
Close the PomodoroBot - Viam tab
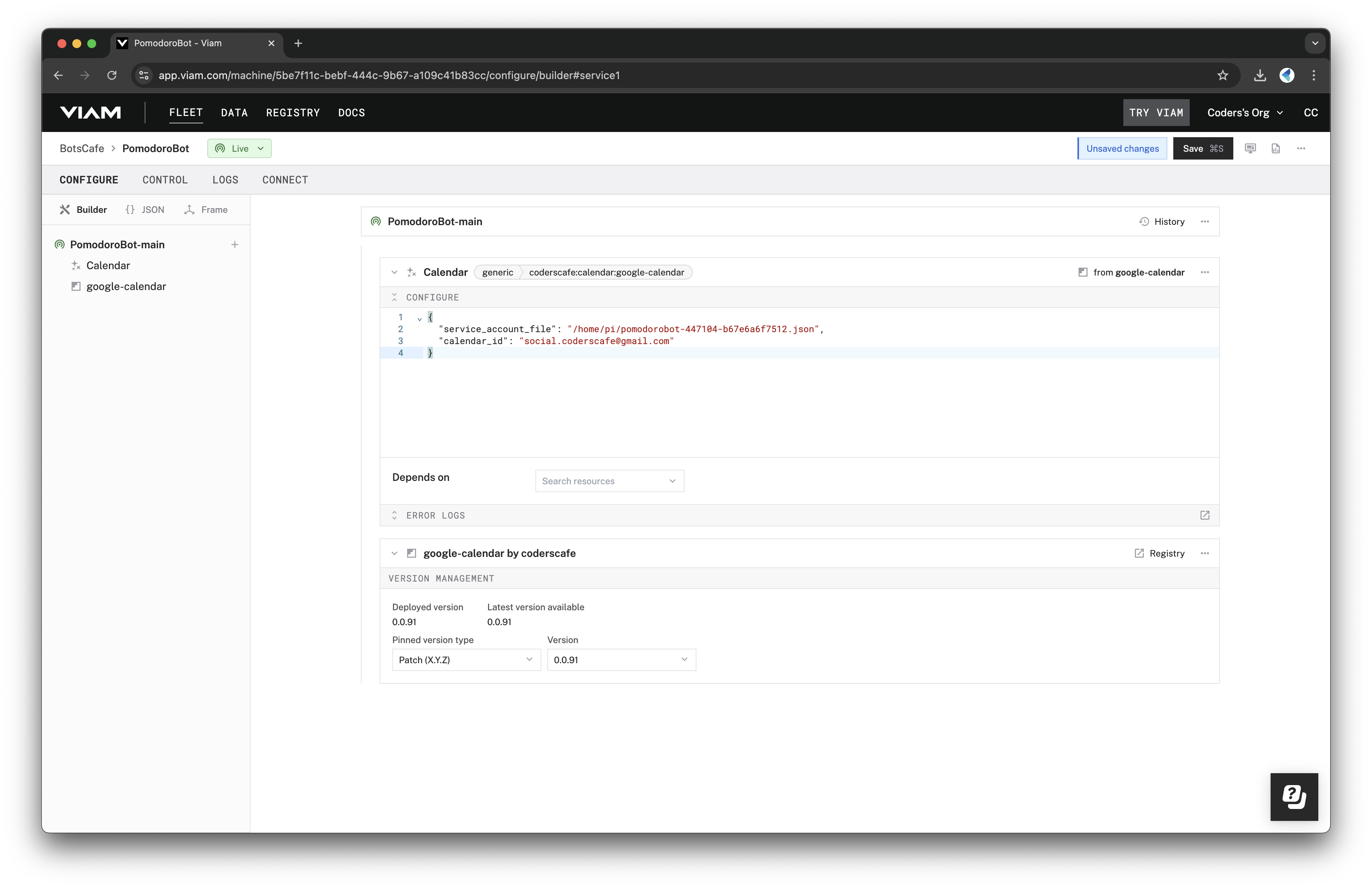[x=271, y=43]
